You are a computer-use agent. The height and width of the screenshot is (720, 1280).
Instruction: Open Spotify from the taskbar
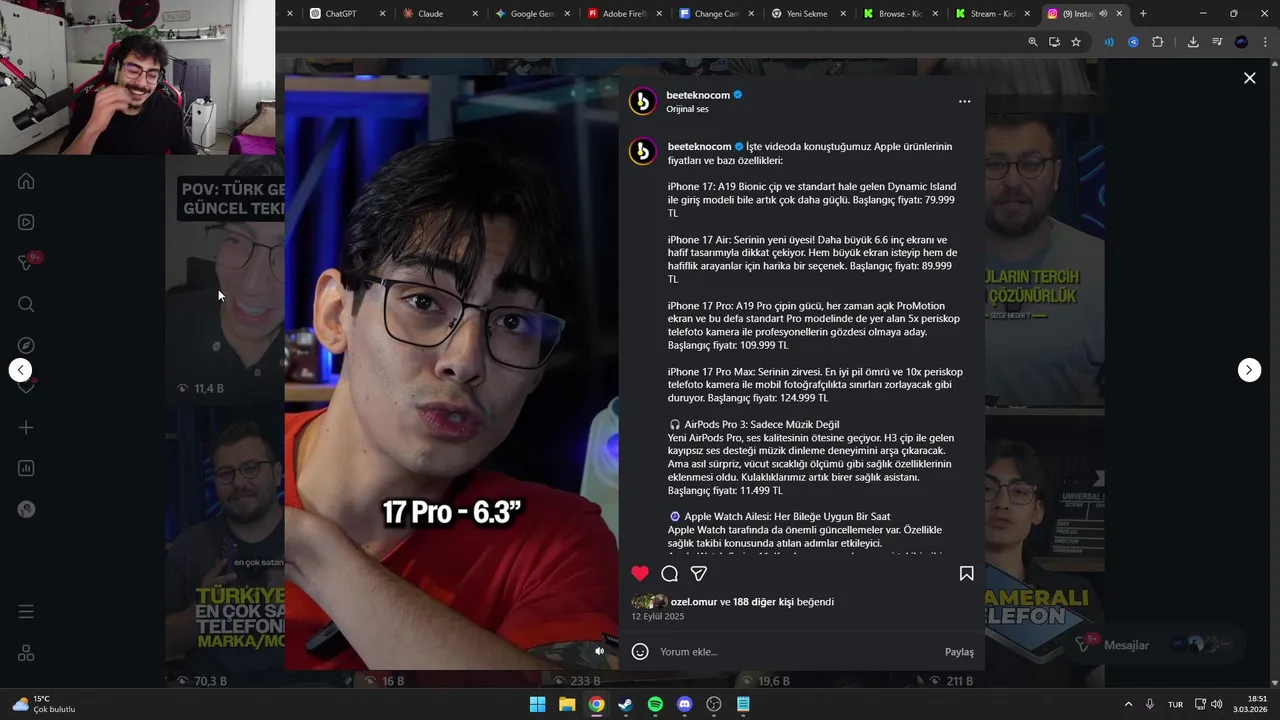655,704
